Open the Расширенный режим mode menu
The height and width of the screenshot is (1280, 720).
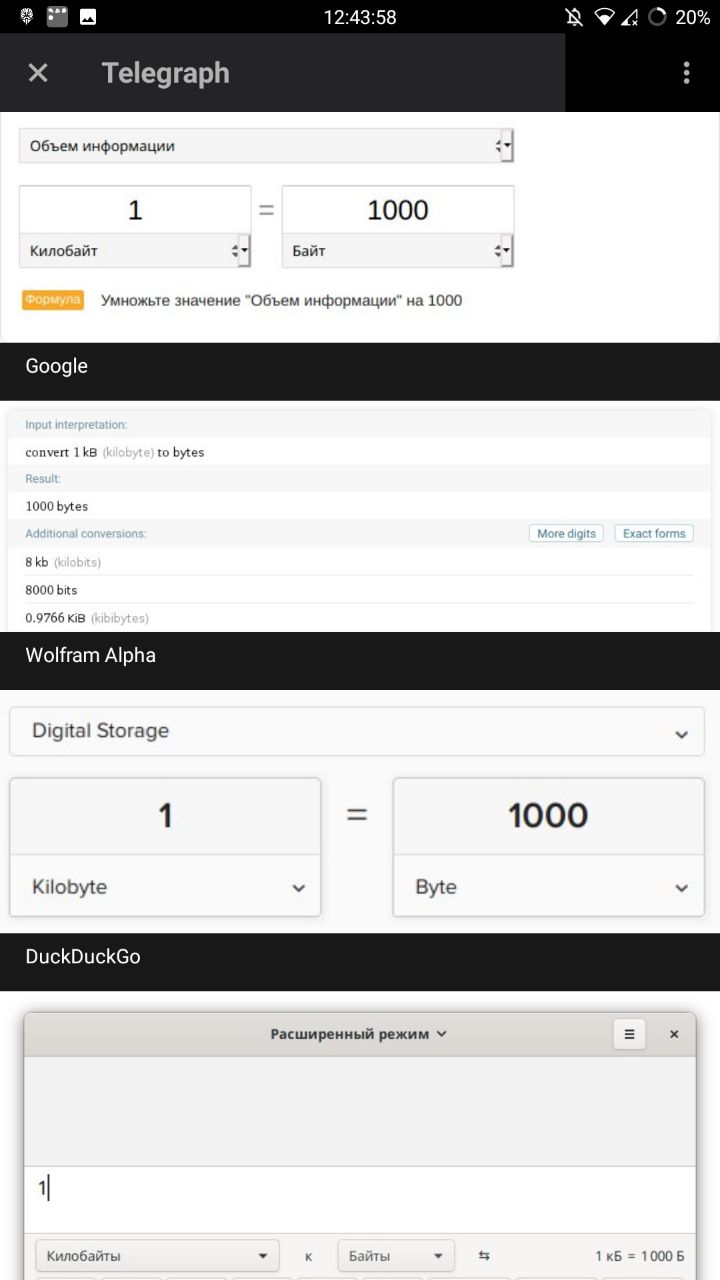click(359, 1034)
